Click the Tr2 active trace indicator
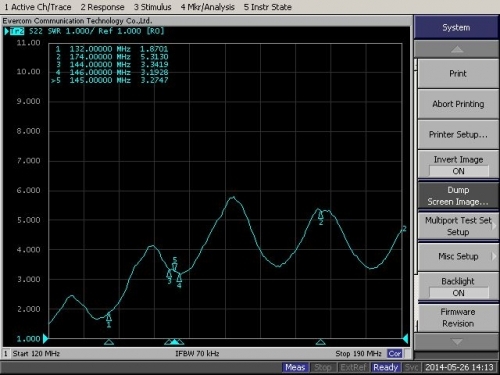Viewport: 500px width, 375px height. pyautogui.click(x=17, y=31)
